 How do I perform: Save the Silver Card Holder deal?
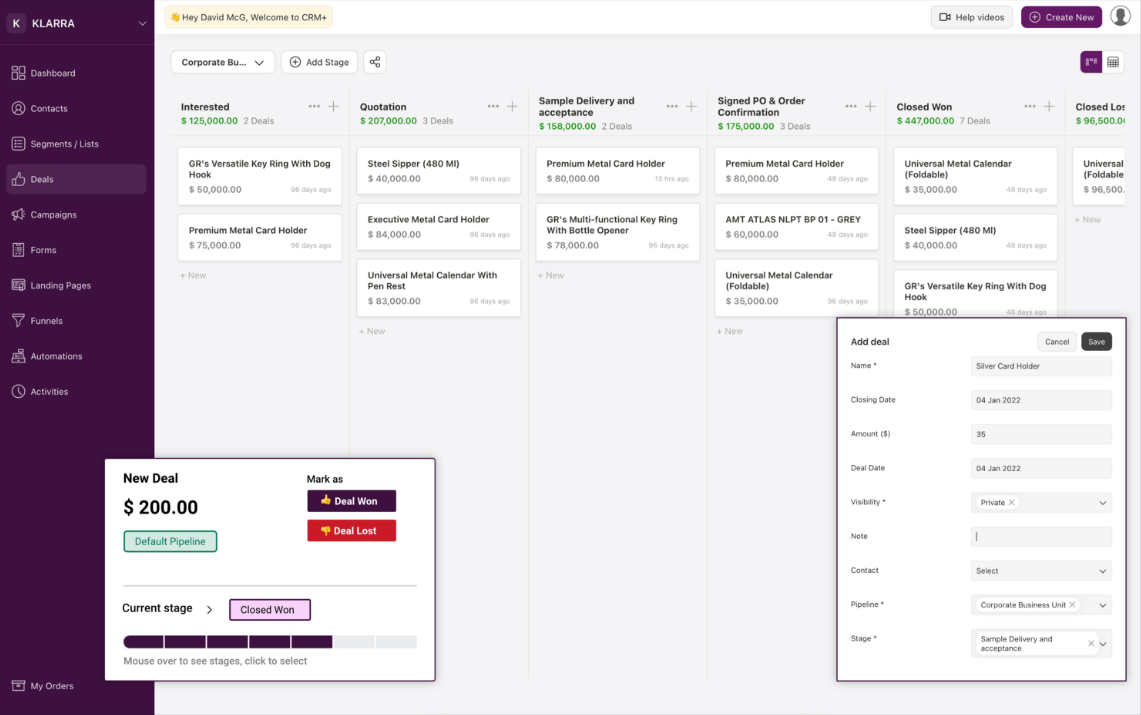click(x=1096, y=341)
